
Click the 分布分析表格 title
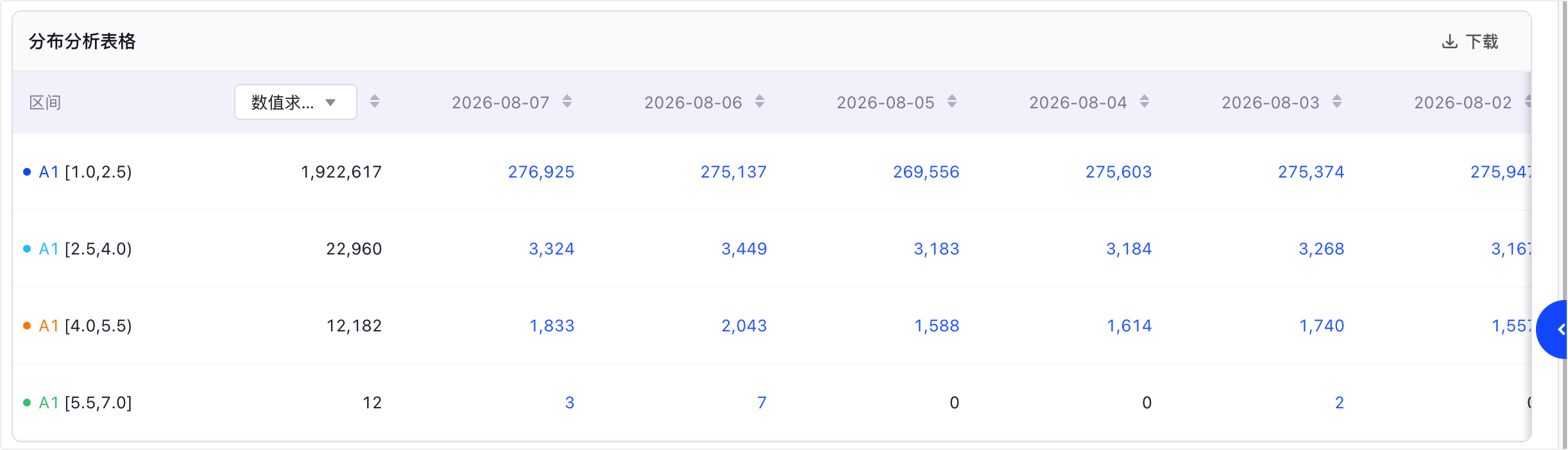pyautogui.click(x=82, y=42)
